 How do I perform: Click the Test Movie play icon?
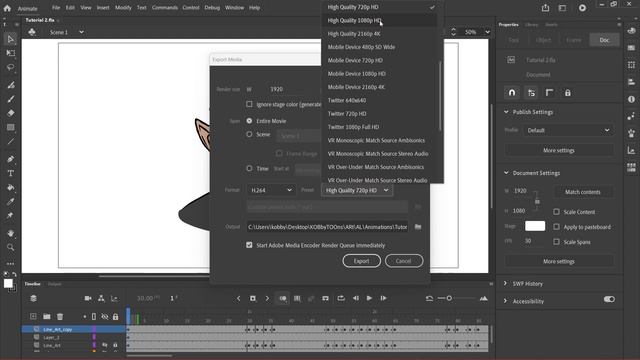click(582, 8)
